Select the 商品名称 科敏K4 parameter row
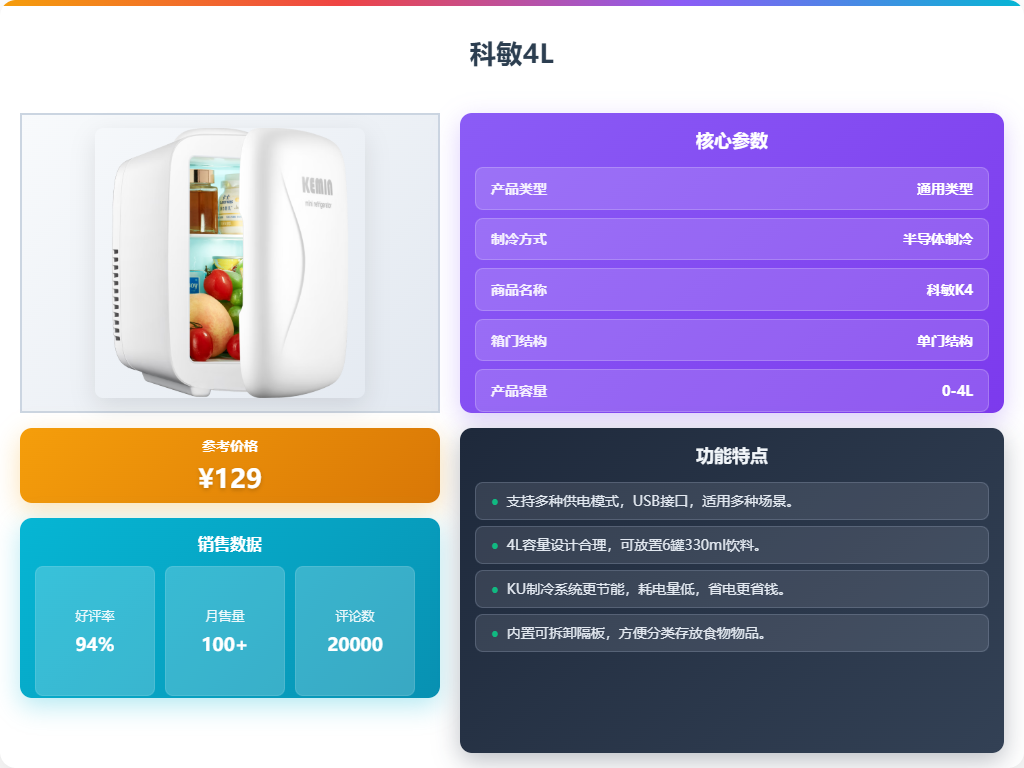Screen dimensions: 1024x768 tap(731, 290)
